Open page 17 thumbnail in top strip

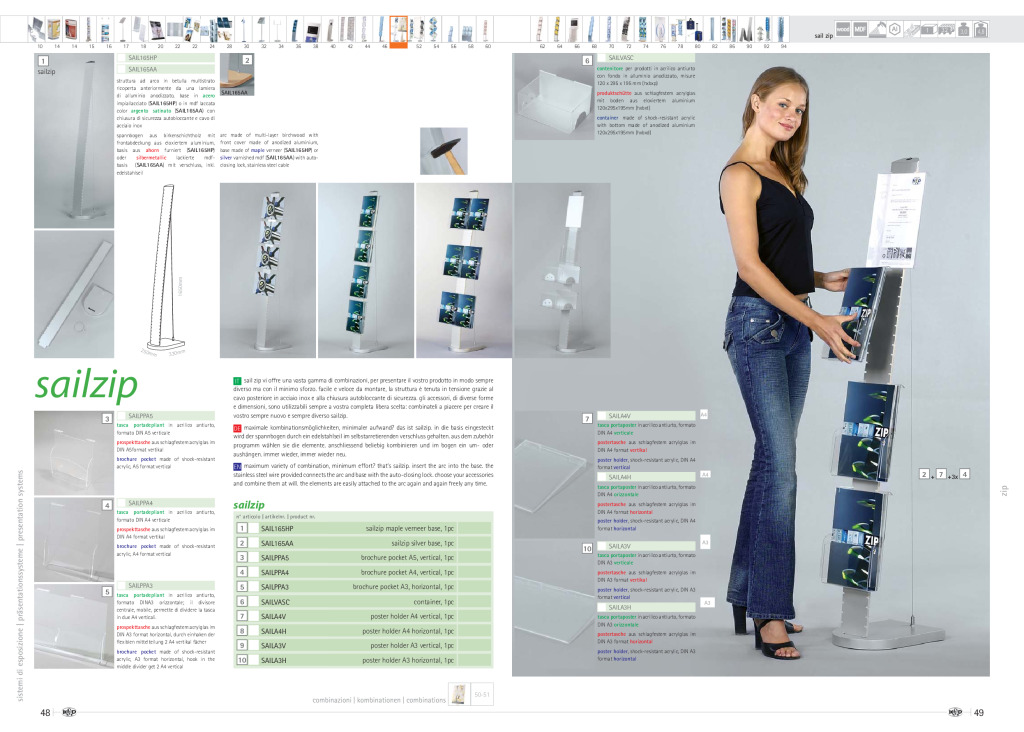click(123, 29)
